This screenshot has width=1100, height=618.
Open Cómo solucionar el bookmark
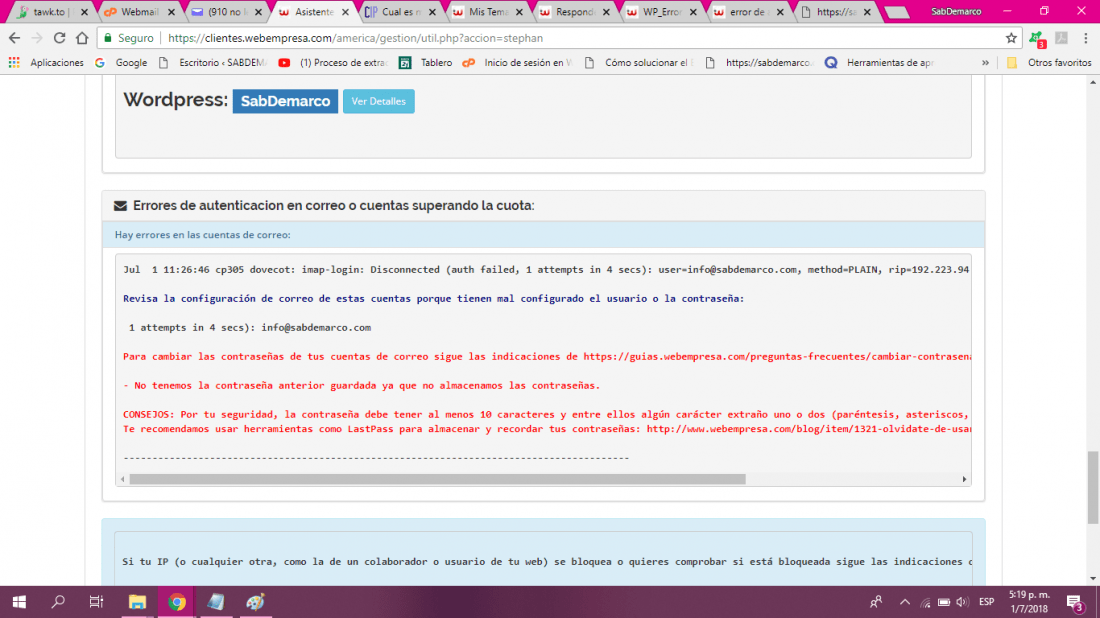[638, 62]
